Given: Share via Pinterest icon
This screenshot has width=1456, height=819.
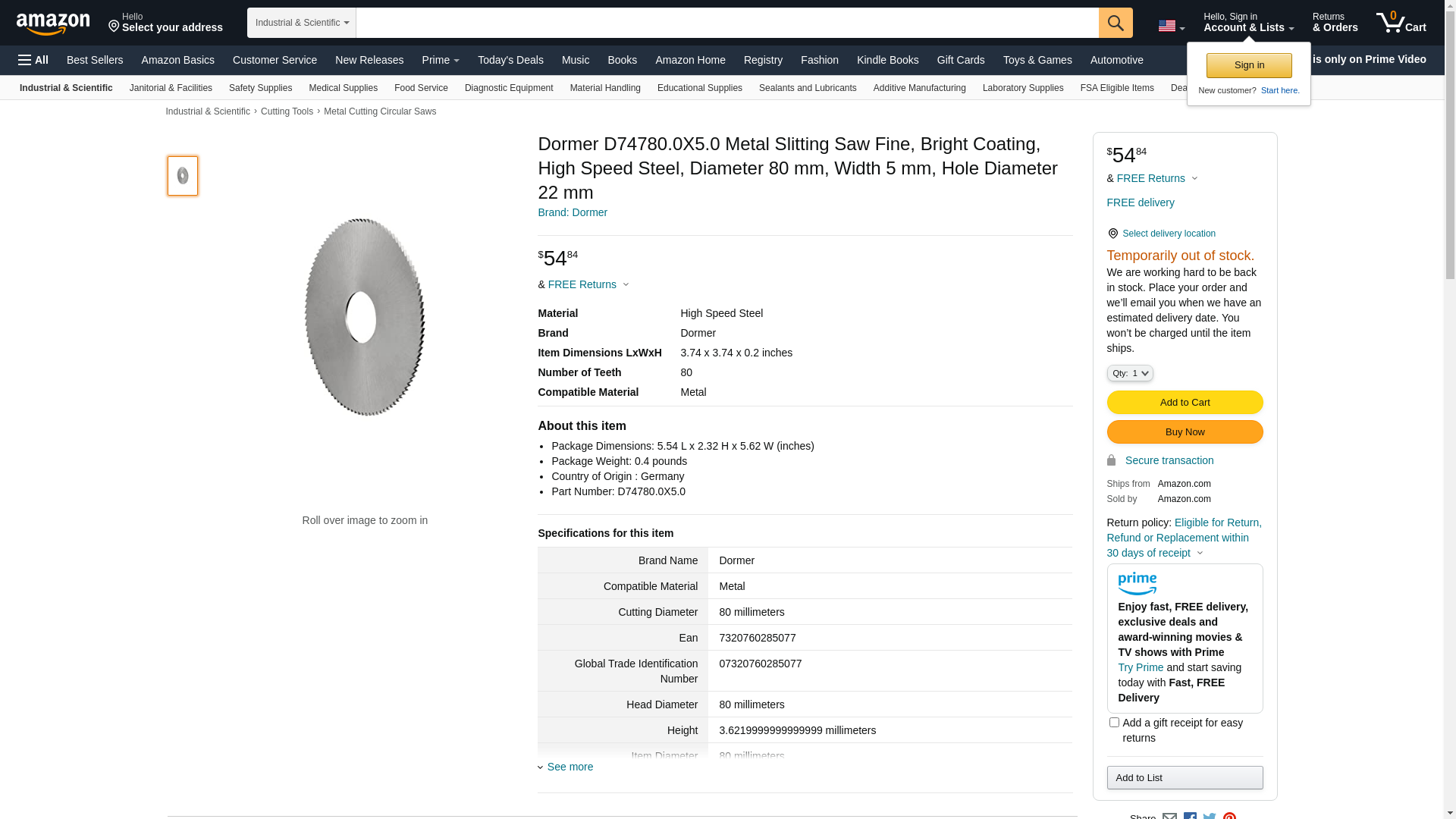Looking at the screenshot, I should point(1229,816).
